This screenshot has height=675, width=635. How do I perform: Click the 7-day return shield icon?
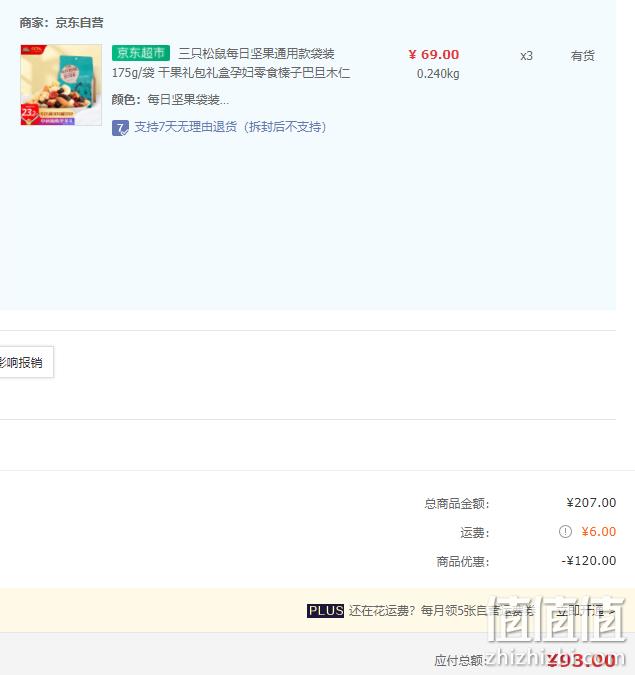[x=120, y=128]
